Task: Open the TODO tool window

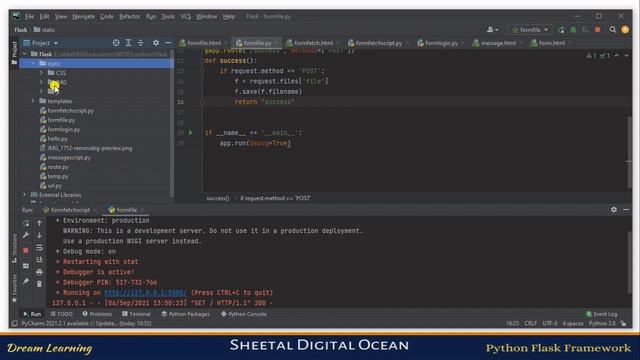Action: click(x=62, y=314)
